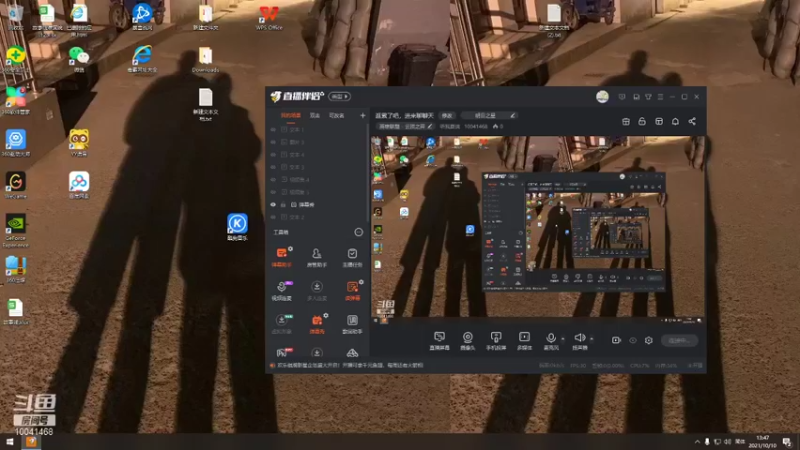Click the user avatar in title bar
The height and width of the screenshot is (450, 800).
point(602,96)
